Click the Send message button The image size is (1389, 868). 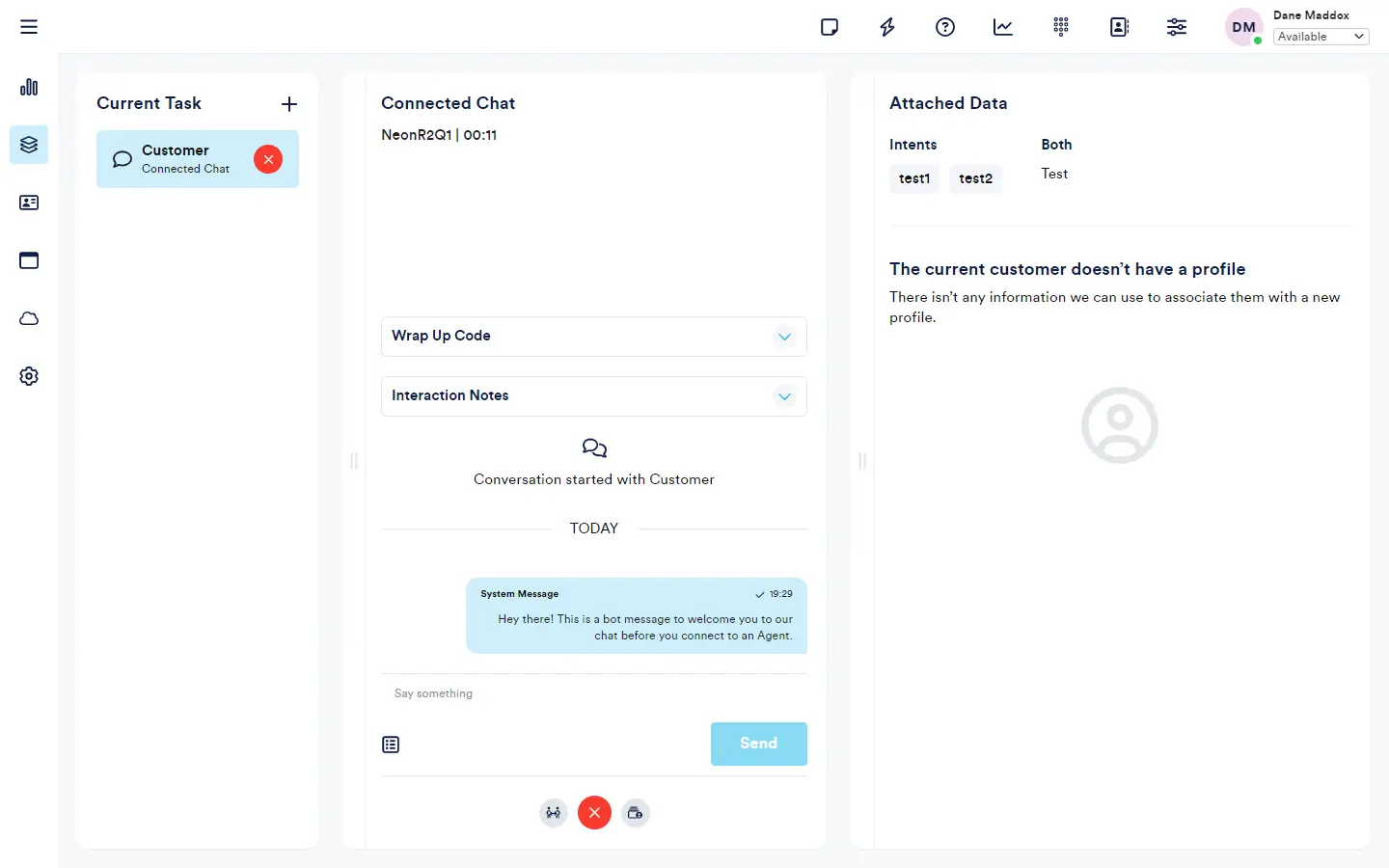click(x=758, y=744)
